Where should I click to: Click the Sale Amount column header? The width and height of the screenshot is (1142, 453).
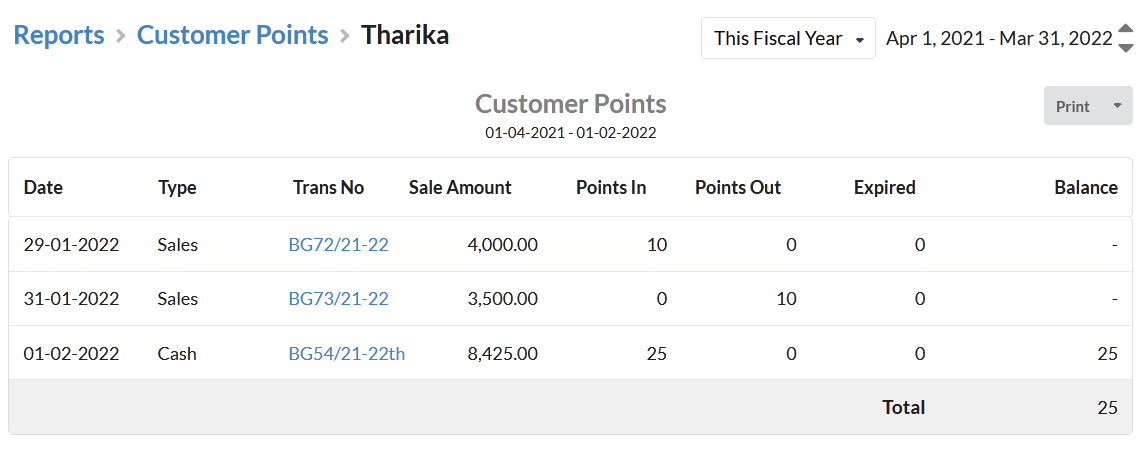click(460, 187)
